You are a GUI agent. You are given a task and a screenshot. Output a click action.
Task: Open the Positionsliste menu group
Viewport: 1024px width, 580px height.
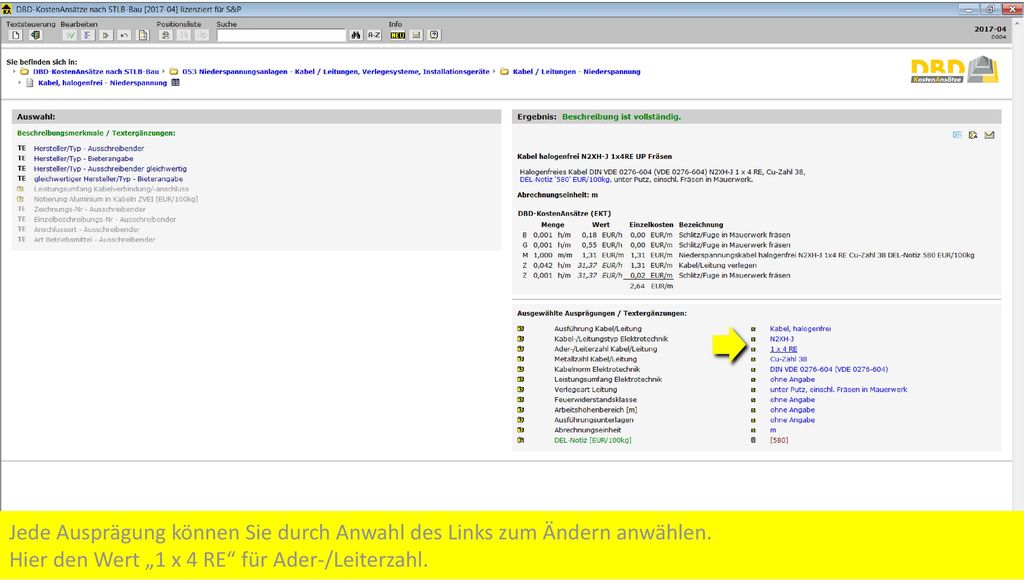pos(179,24)
